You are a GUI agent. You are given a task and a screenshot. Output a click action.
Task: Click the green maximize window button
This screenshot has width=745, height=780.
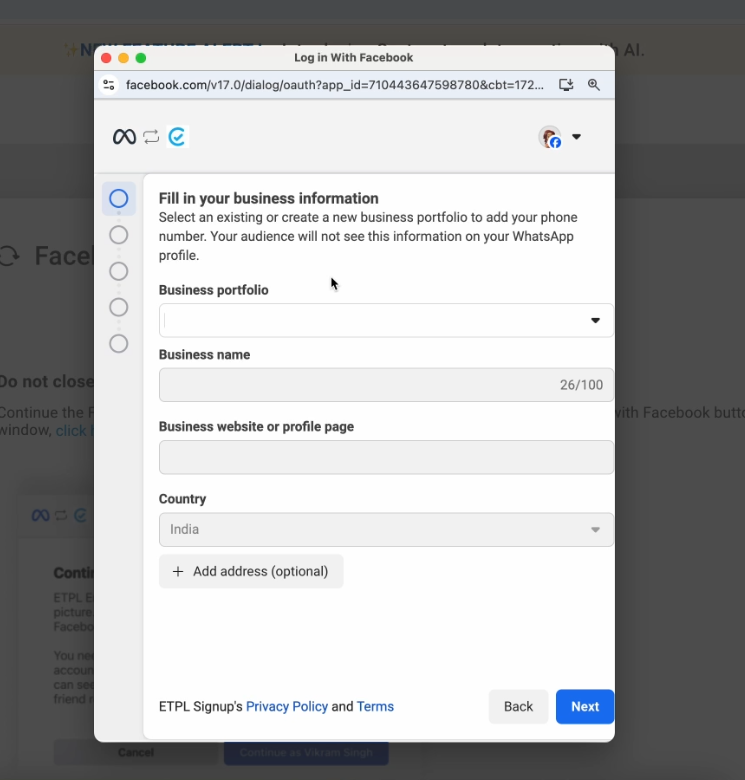click(x=141, y=58)
